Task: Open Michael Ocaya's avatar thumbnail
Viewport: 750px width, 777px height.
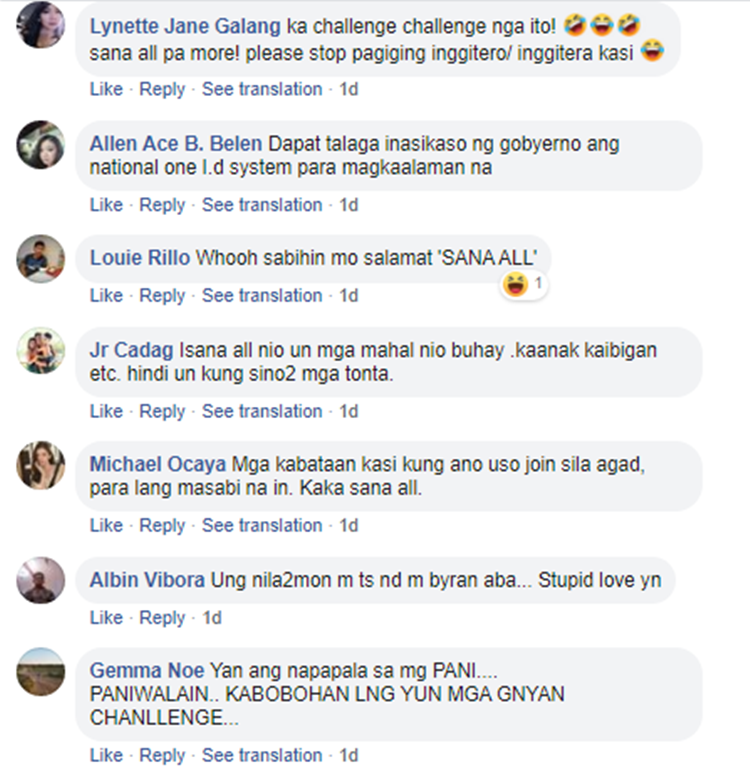Action: 41,465
